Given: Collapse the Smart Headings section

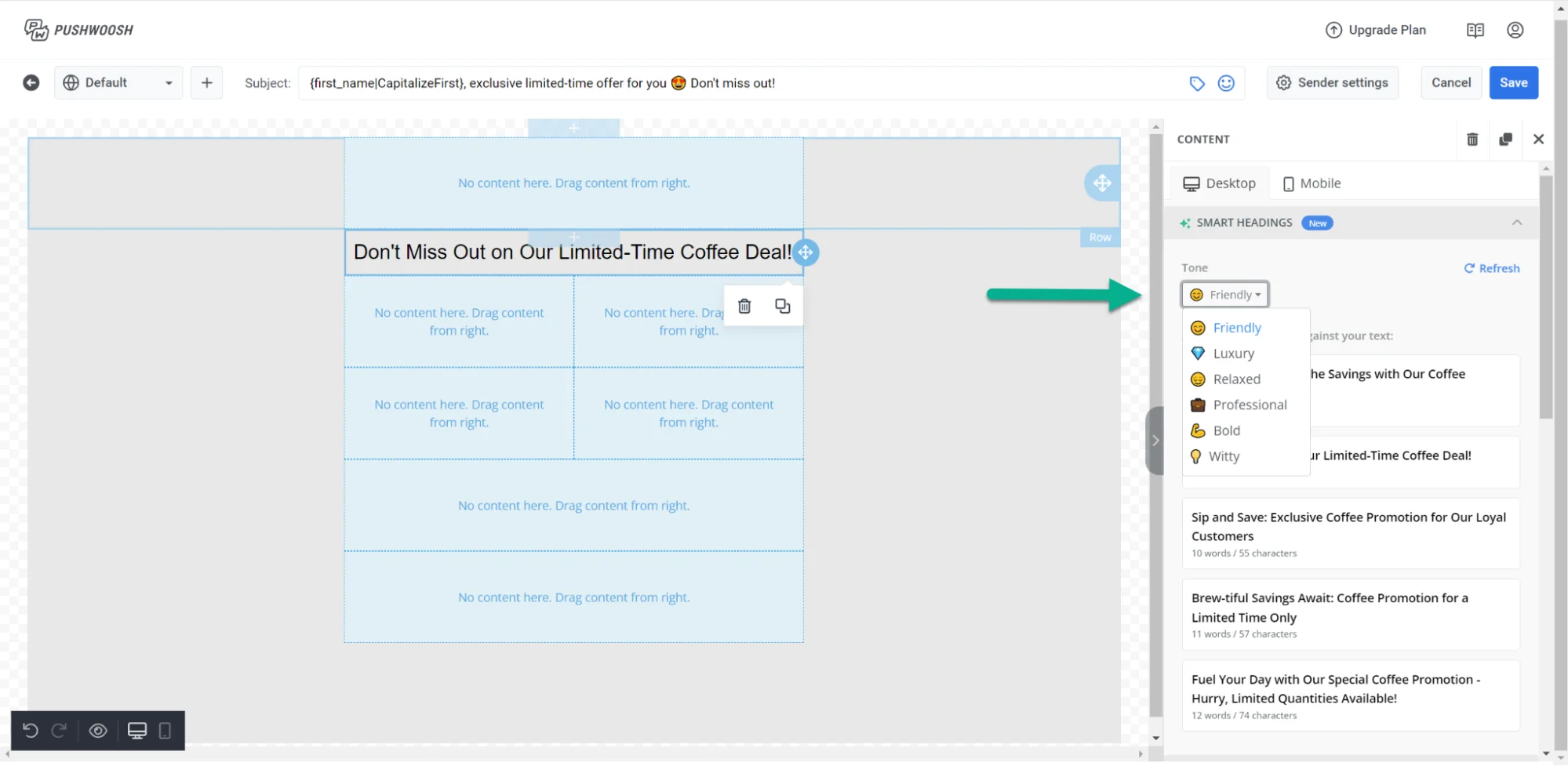Looking at the screenshot, I should tap(1516, 223).
